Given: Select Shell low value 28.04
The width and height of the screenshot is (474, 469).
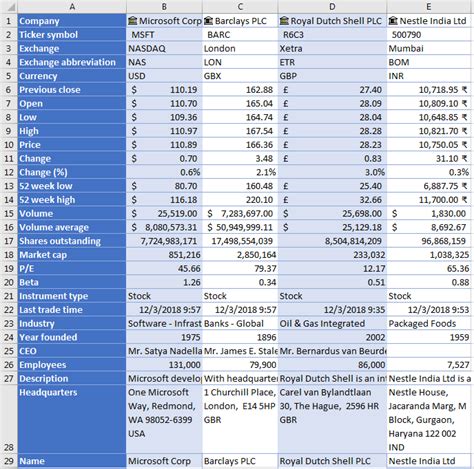Looking at the screenshot, I should (x=332, y=117).
